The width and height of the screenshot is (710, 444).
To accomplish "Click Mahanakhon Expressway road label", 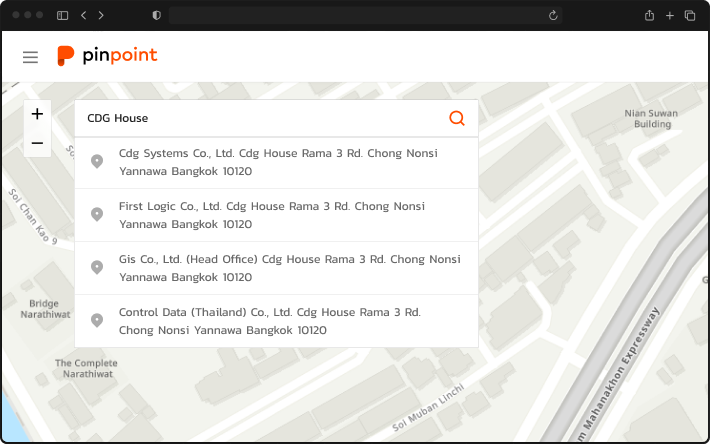I will [x=621, y=372].
